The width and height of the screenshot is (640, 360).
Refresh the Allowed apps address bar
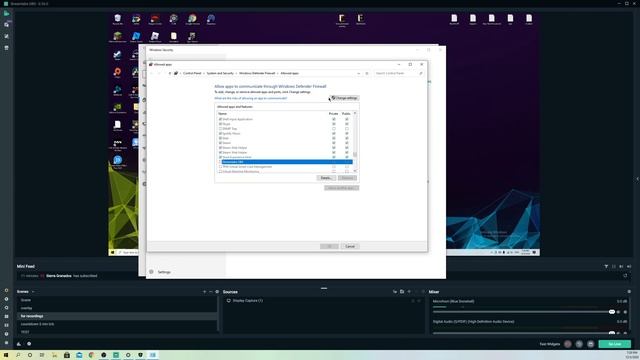(x=367, y=73)
